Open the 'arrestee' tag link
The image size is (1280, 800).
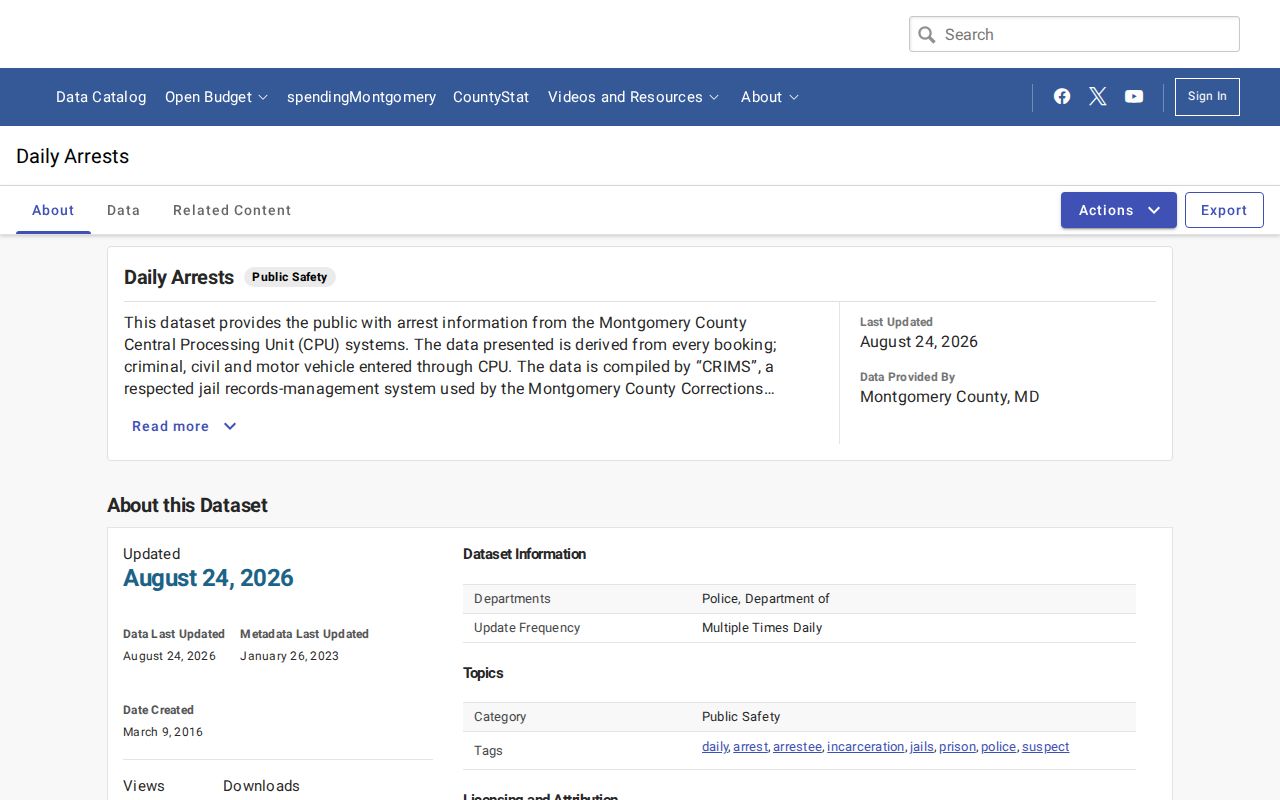(x=798, y=747)
